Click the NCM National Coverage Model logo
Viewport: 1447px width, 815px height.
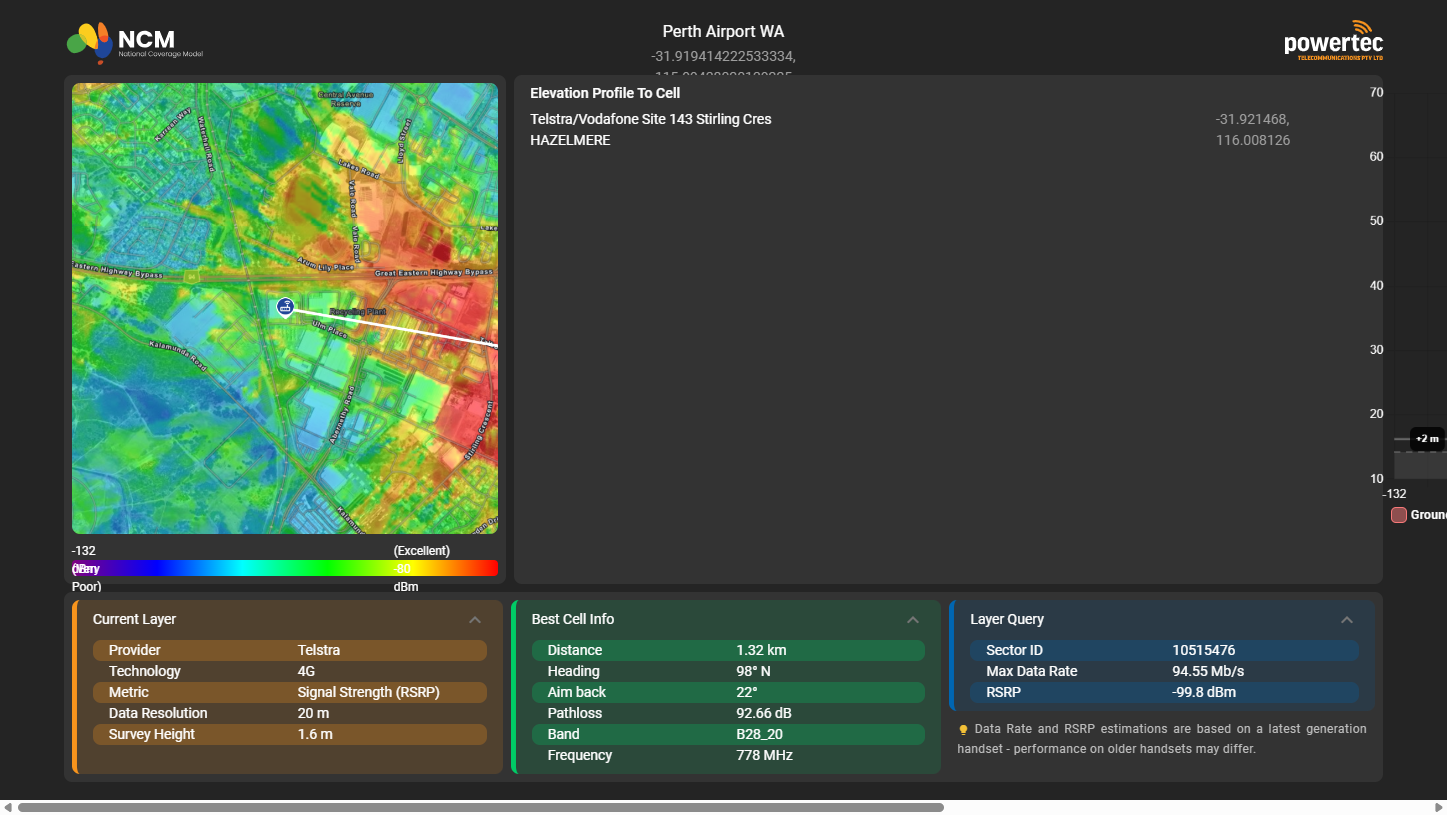pyautogui.click(x=135, y=43)
